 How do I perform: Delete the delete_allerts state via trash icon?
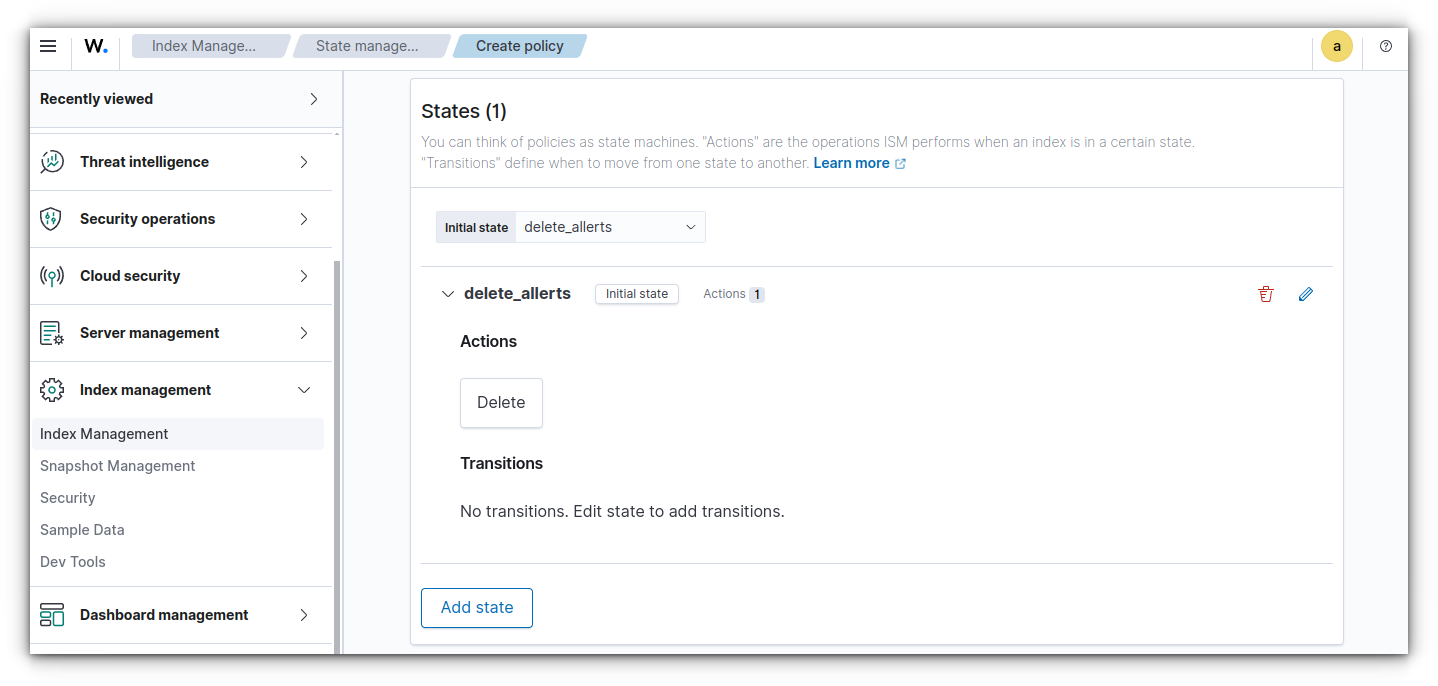pos(1266,294)
